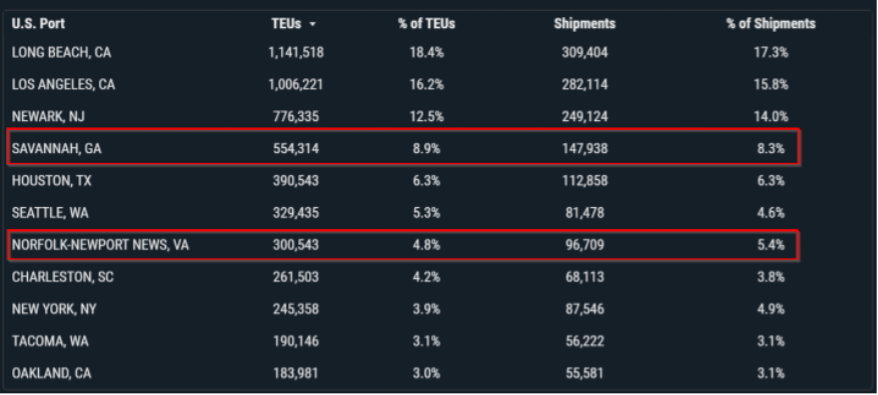The width and height of the screenshot is (878, 395).
Task: Click the Shipments column header
Action: pyautogui.click(x=585, y=24)
